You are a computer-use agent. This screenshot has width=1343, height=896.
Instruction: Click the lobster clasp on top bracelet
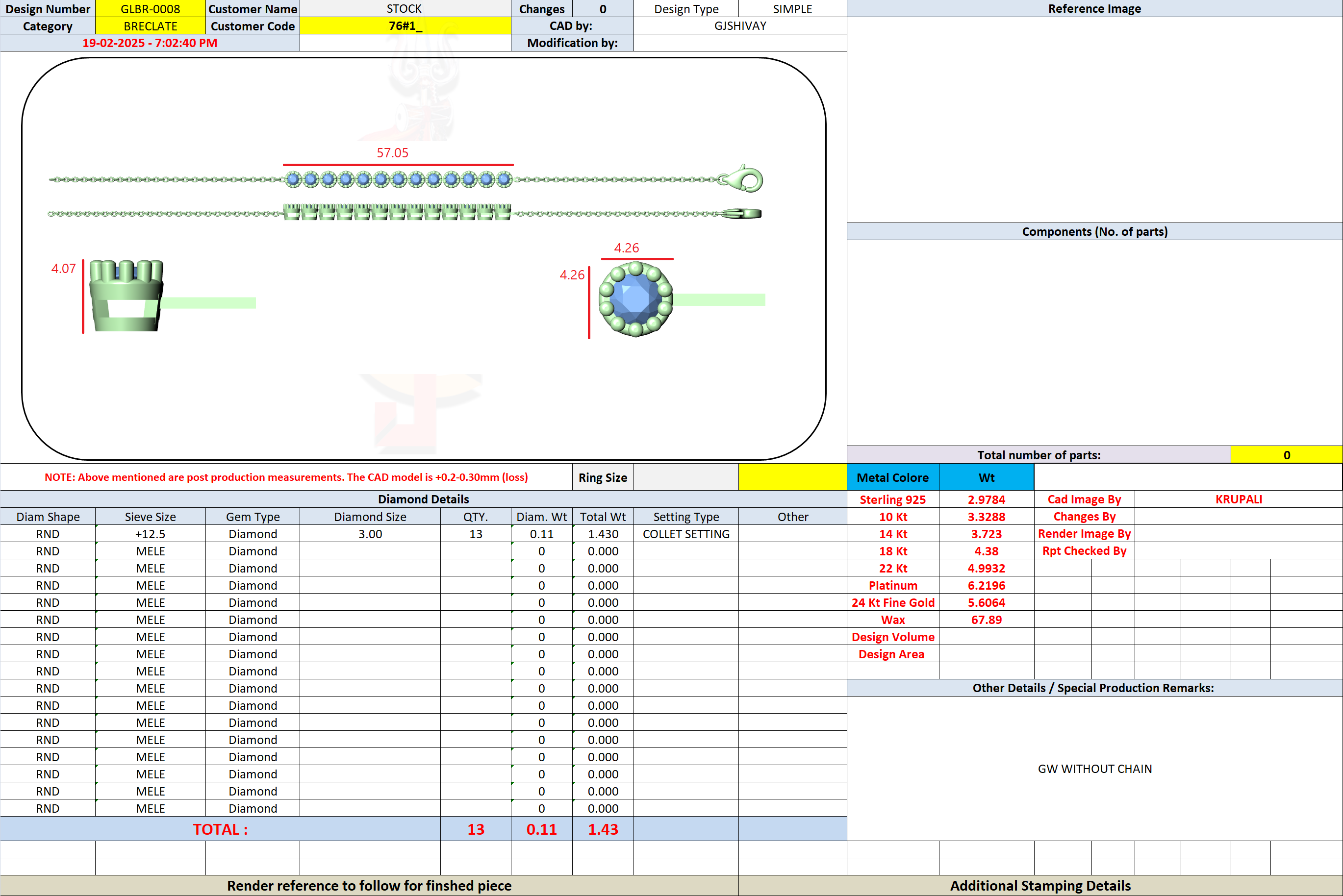742,179
